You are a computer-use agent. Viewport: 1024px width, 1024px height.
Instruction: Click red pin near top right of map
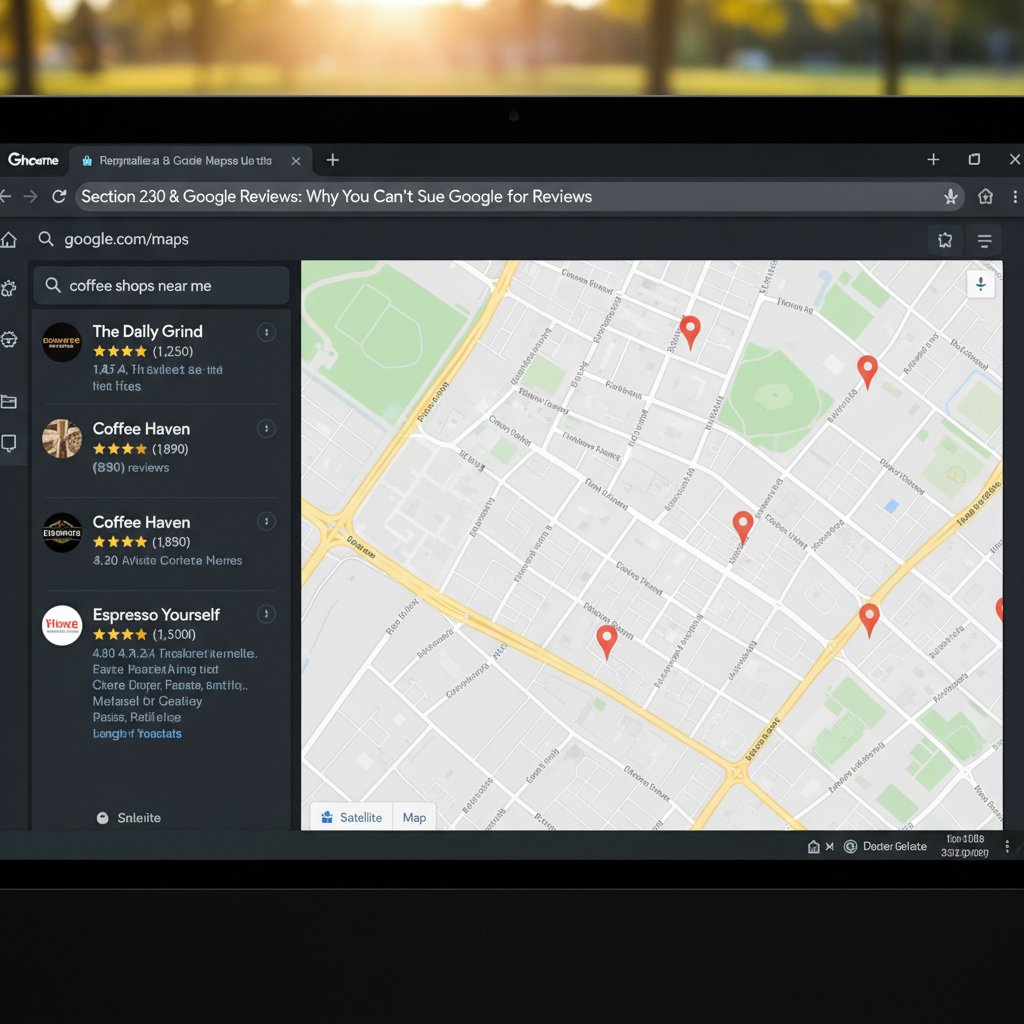tap(867, 372)
